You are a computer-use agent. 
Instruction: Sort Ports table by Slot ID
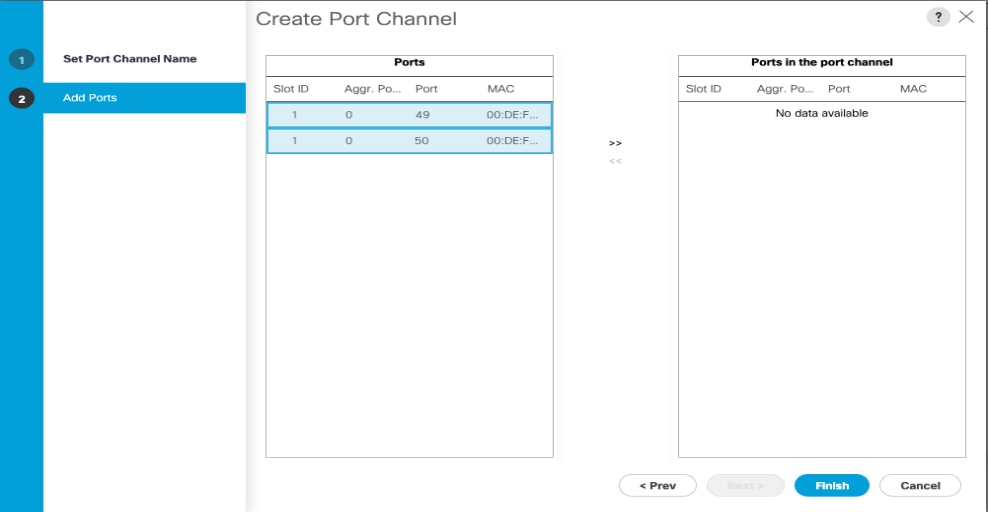pyautogui.click(x=291, y=89)
